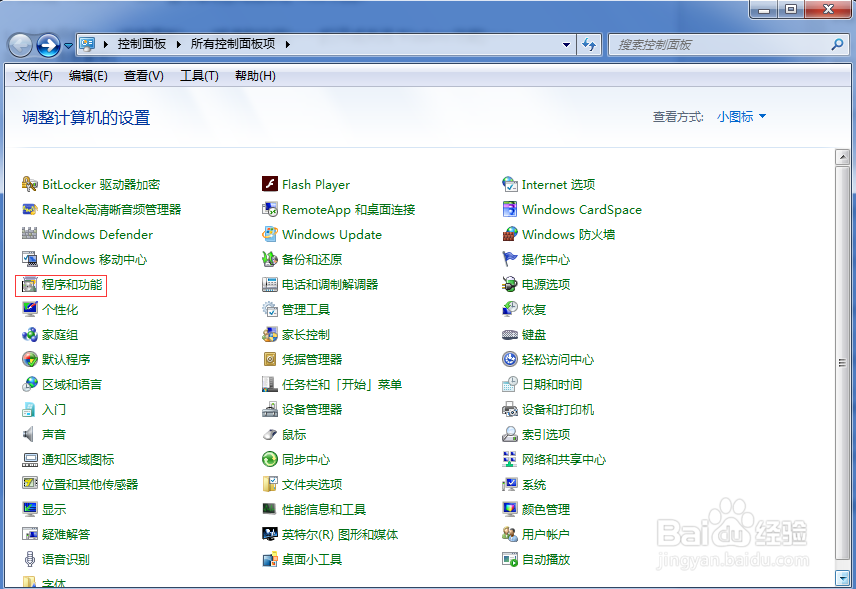Expand arrow after 控制面板 in address bar

click(x=179, y=44)
